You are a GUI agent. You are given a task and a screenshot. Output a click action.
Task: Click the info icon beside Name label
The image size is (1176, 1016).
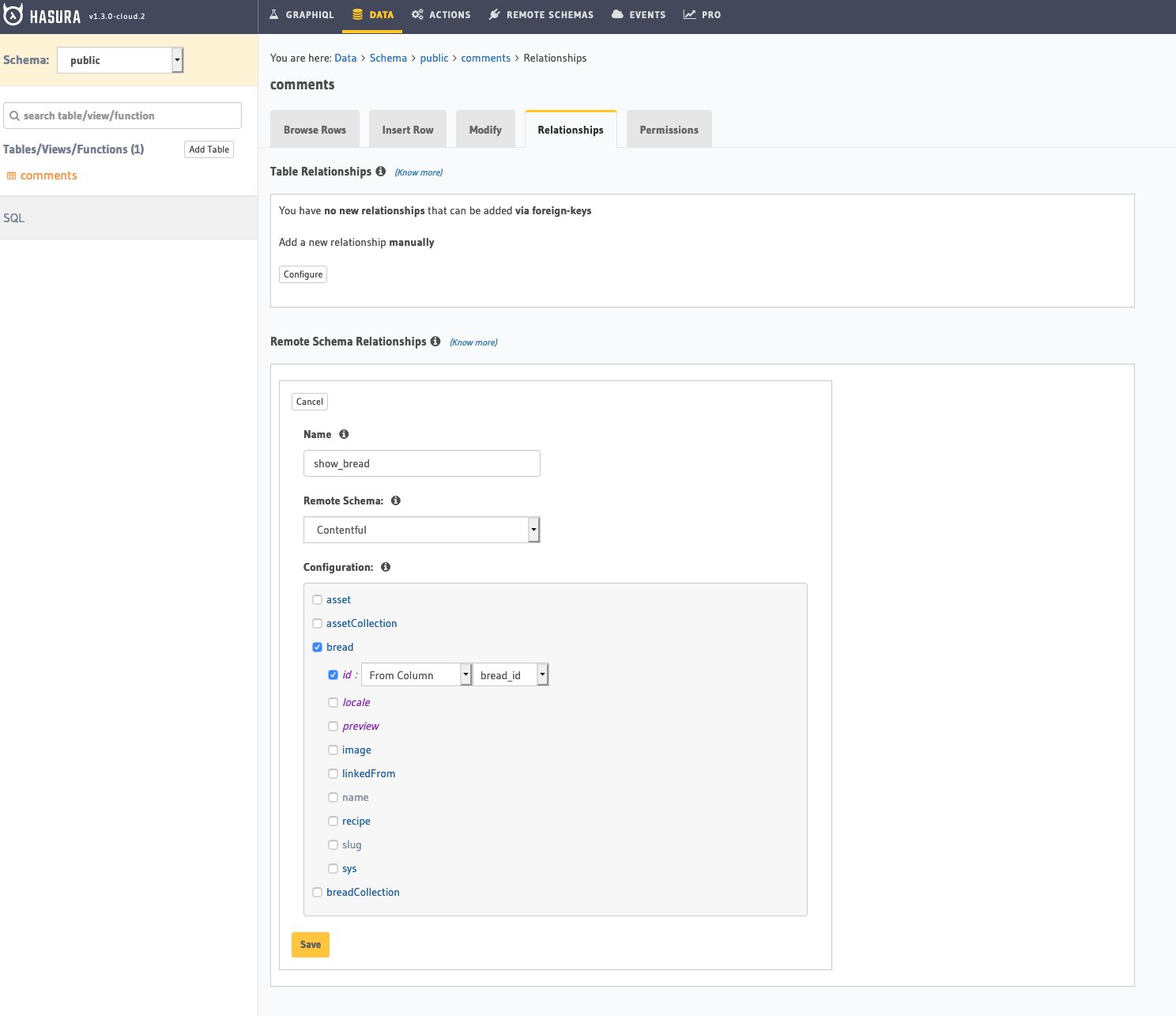pos(344,434)
